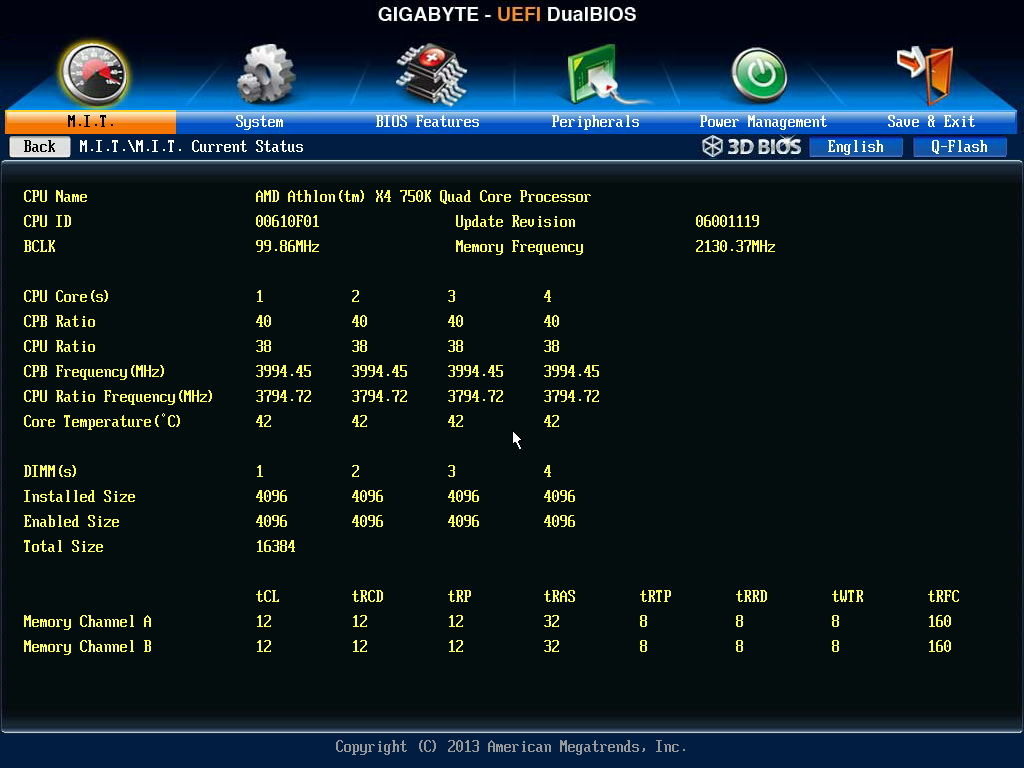1024x768 pixels.
Task: Click the tRTP column header
Action: [656, 596]
